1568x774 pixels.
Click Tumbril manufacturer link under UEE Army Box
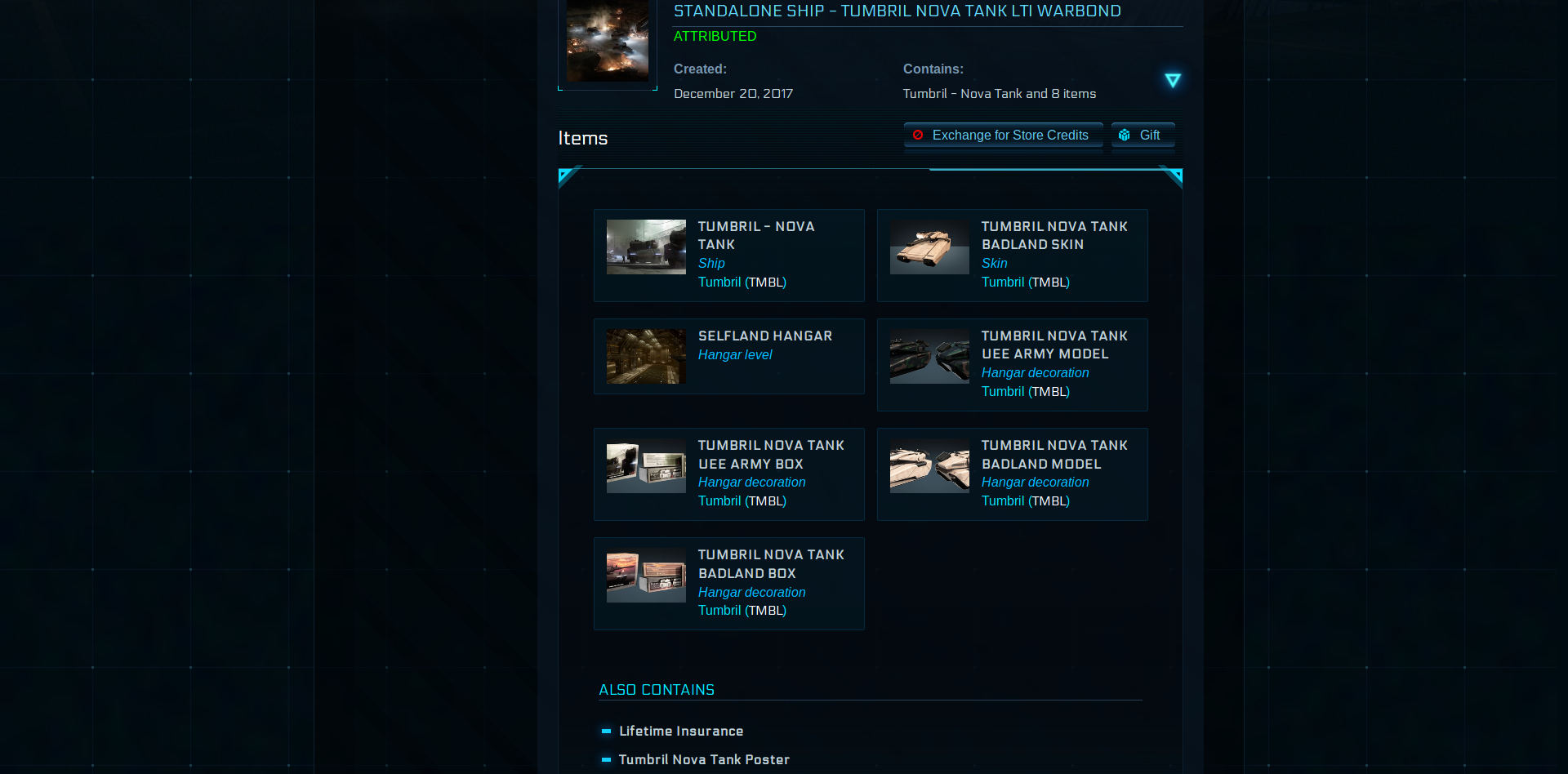coord(719,501)
